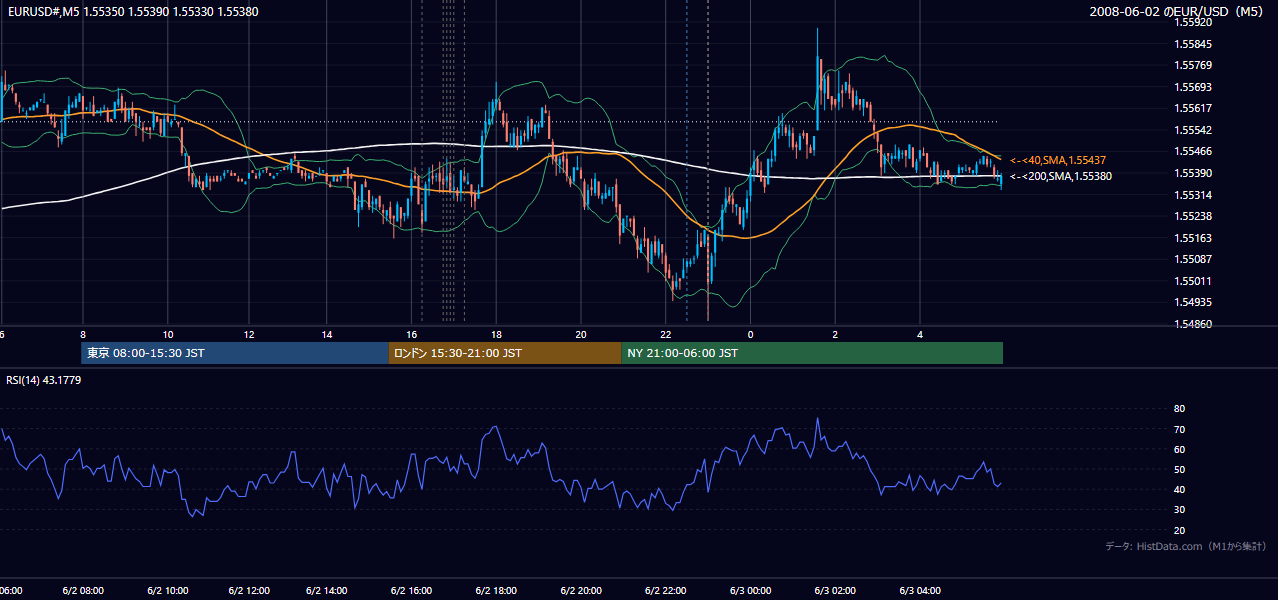The image size is (1278, 600).
Task: Click the 6/2 14:00 bottom time label
Action: point(327,591)
